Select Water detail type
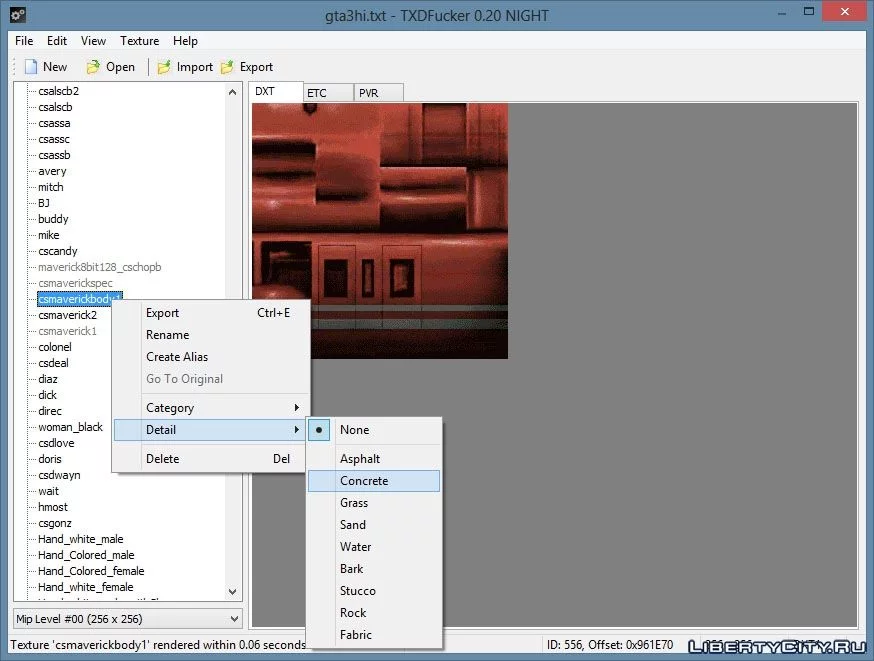The width and height of the screenshot is (874, 661). pyautogui.click(x=374, y=547)
